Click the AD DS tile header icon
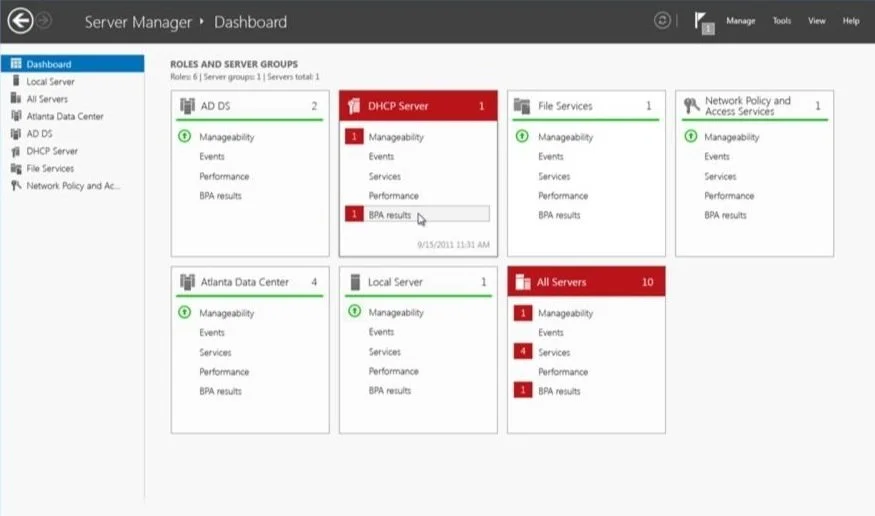The image size is (875, 516). pyautogui.click(x=188, y=105)
